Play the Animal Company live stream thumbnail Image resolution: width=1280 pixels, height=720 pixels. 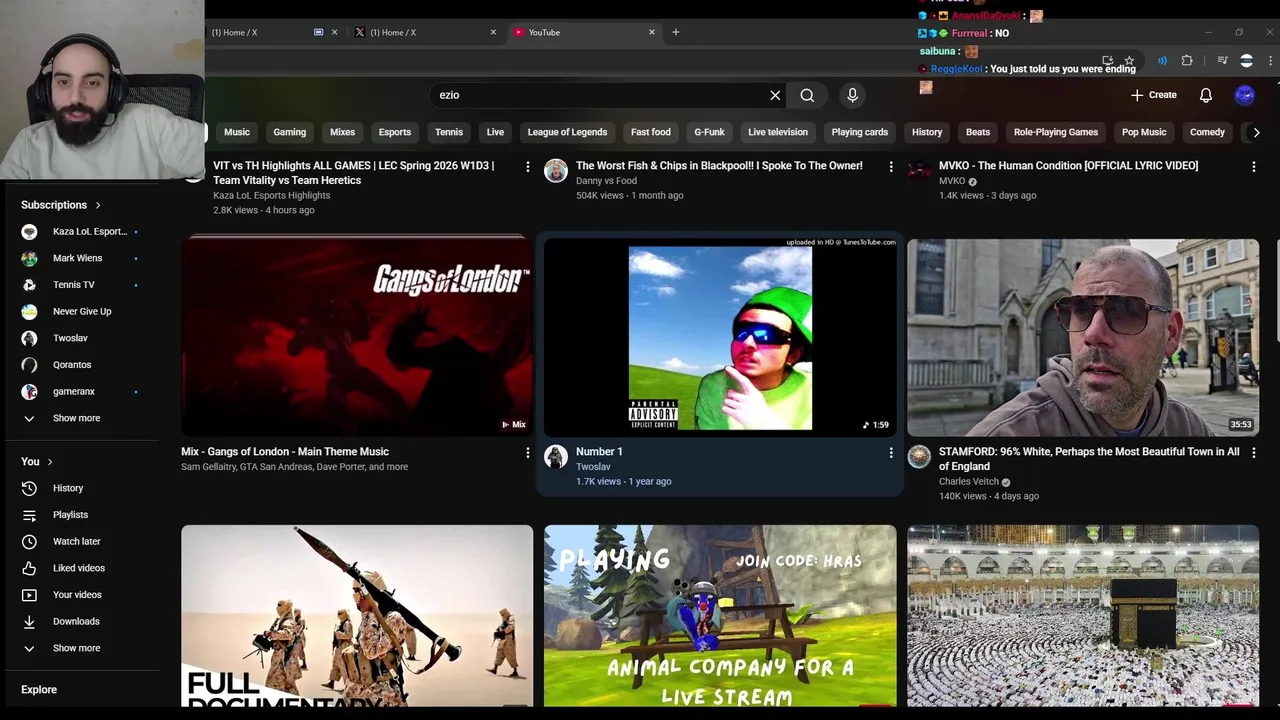[x=720, y=615]
